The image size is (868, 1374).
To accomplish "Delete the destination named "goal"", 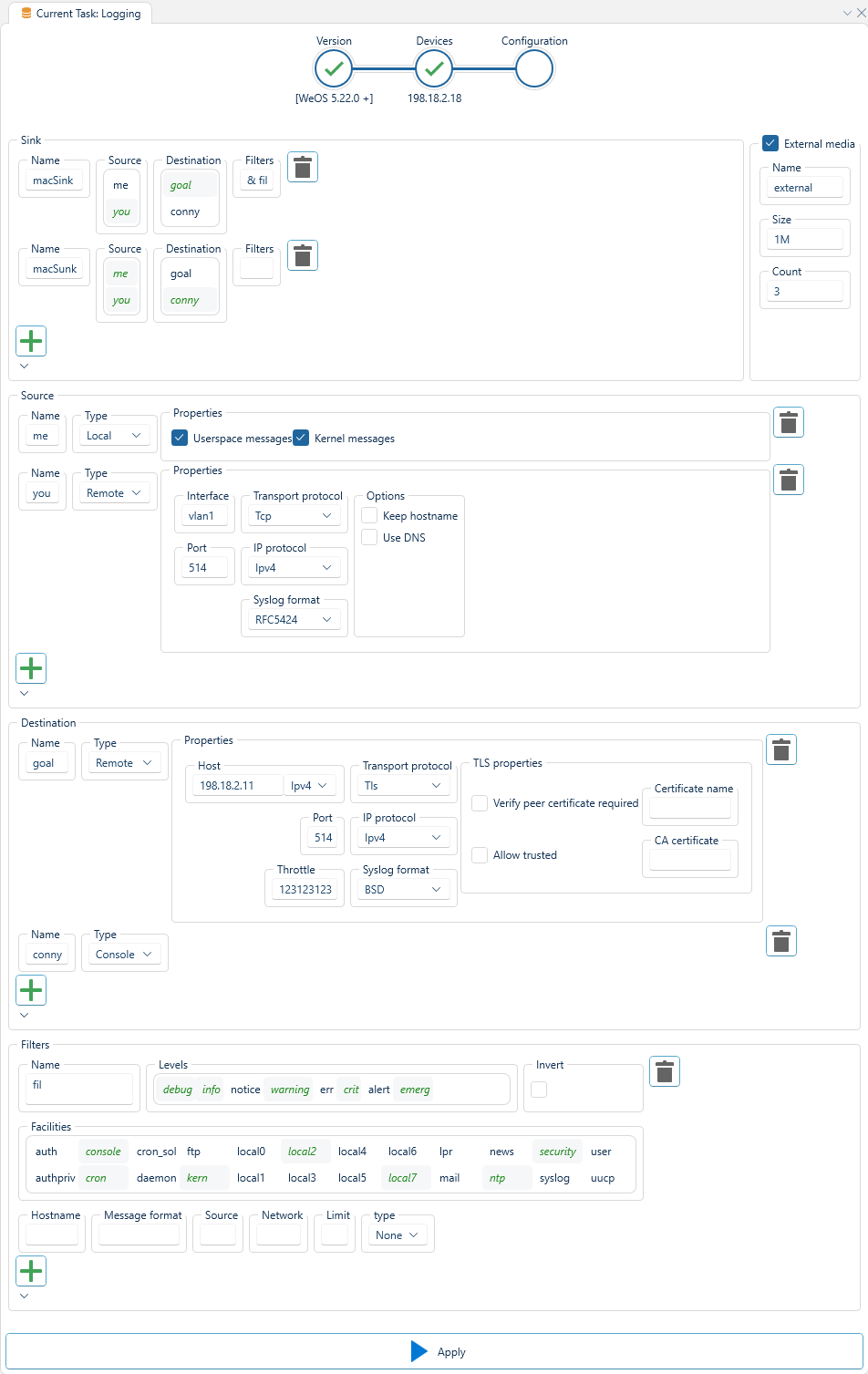I will (x=780, y=749).
